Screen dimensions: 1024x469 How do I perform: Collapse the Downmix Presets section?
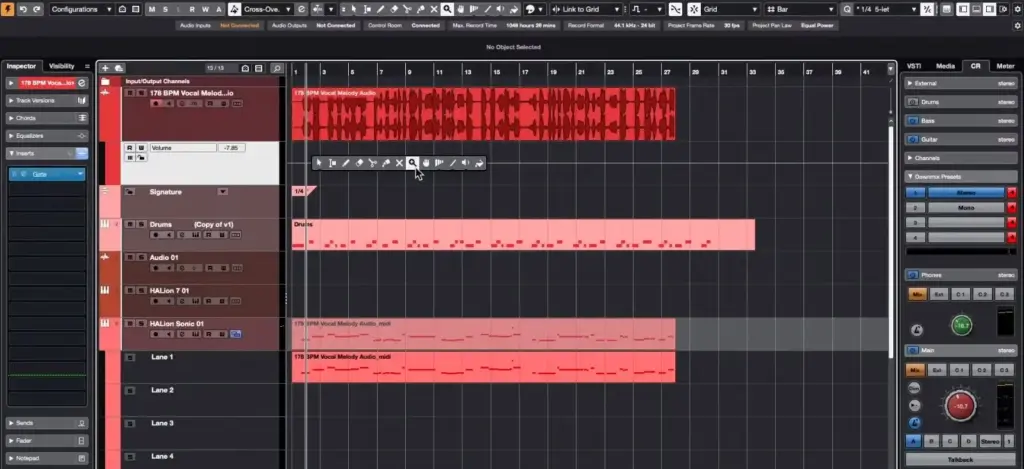click(x=960, y=176)
